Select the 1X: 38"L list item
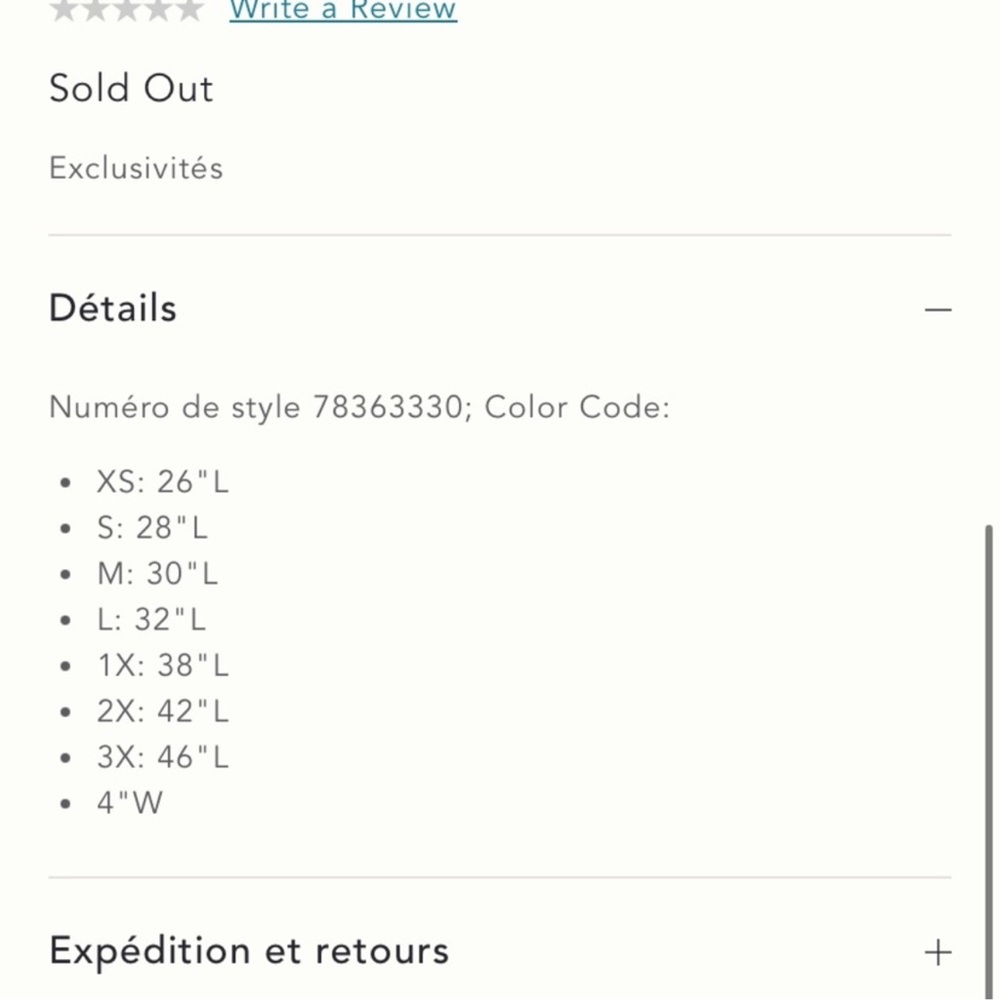The height and width of the screenshot is (1000, 1000). point(162,666)
